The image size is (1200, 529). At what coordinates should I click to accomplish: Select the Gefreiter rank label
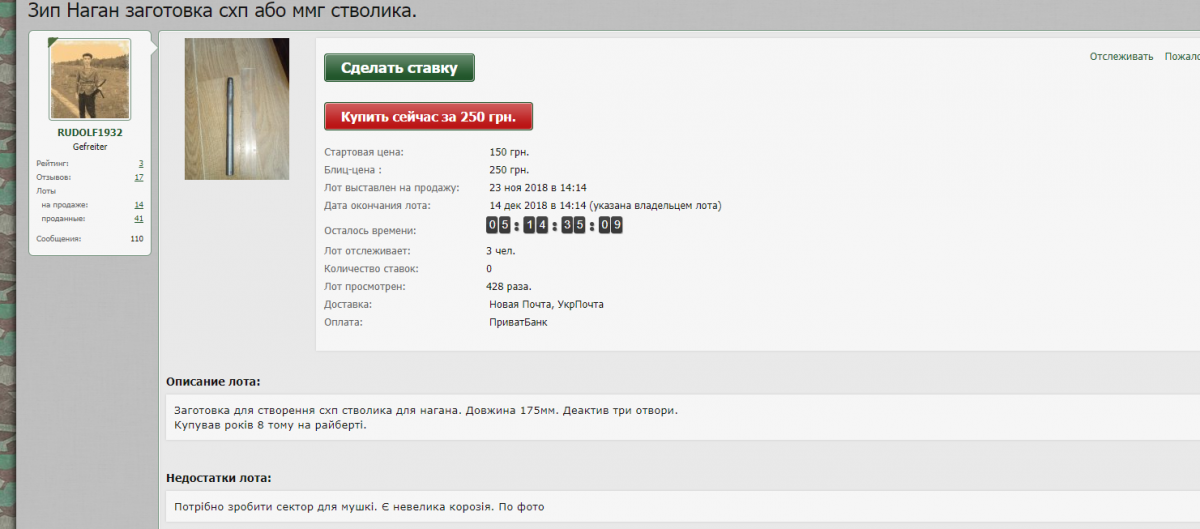point(90,147)
